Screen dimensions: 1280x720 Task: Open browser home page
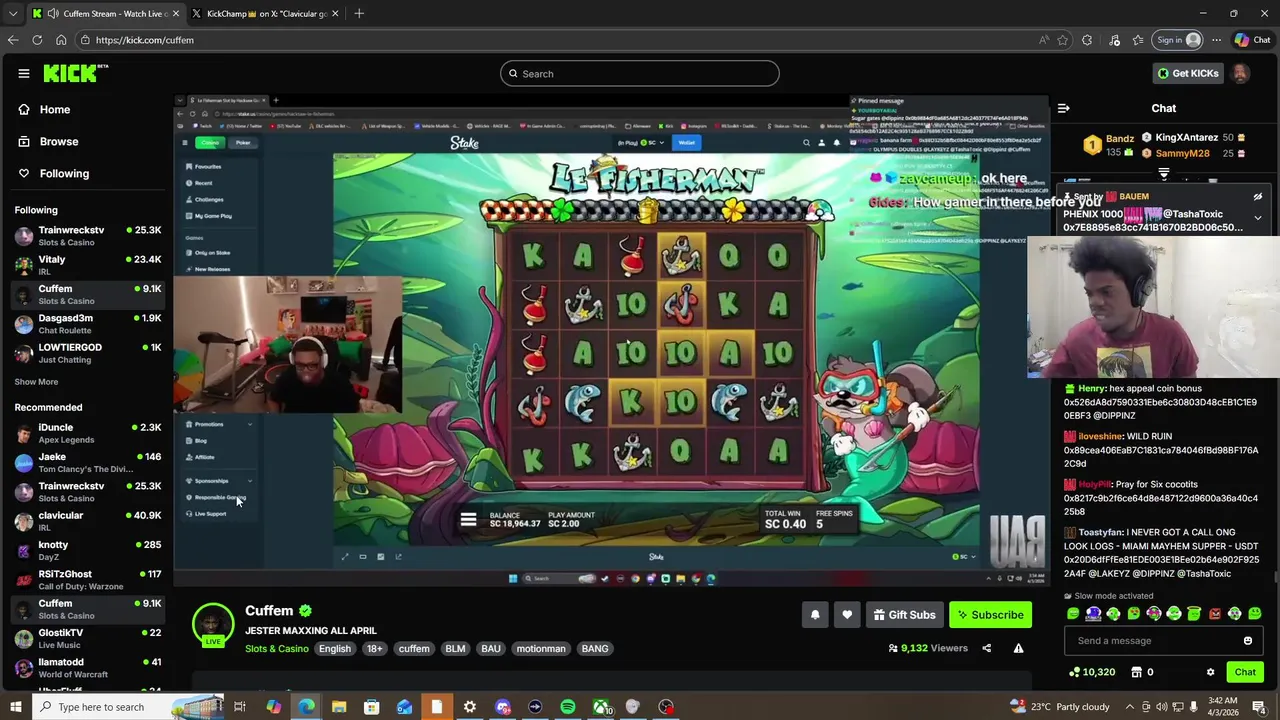61,40
